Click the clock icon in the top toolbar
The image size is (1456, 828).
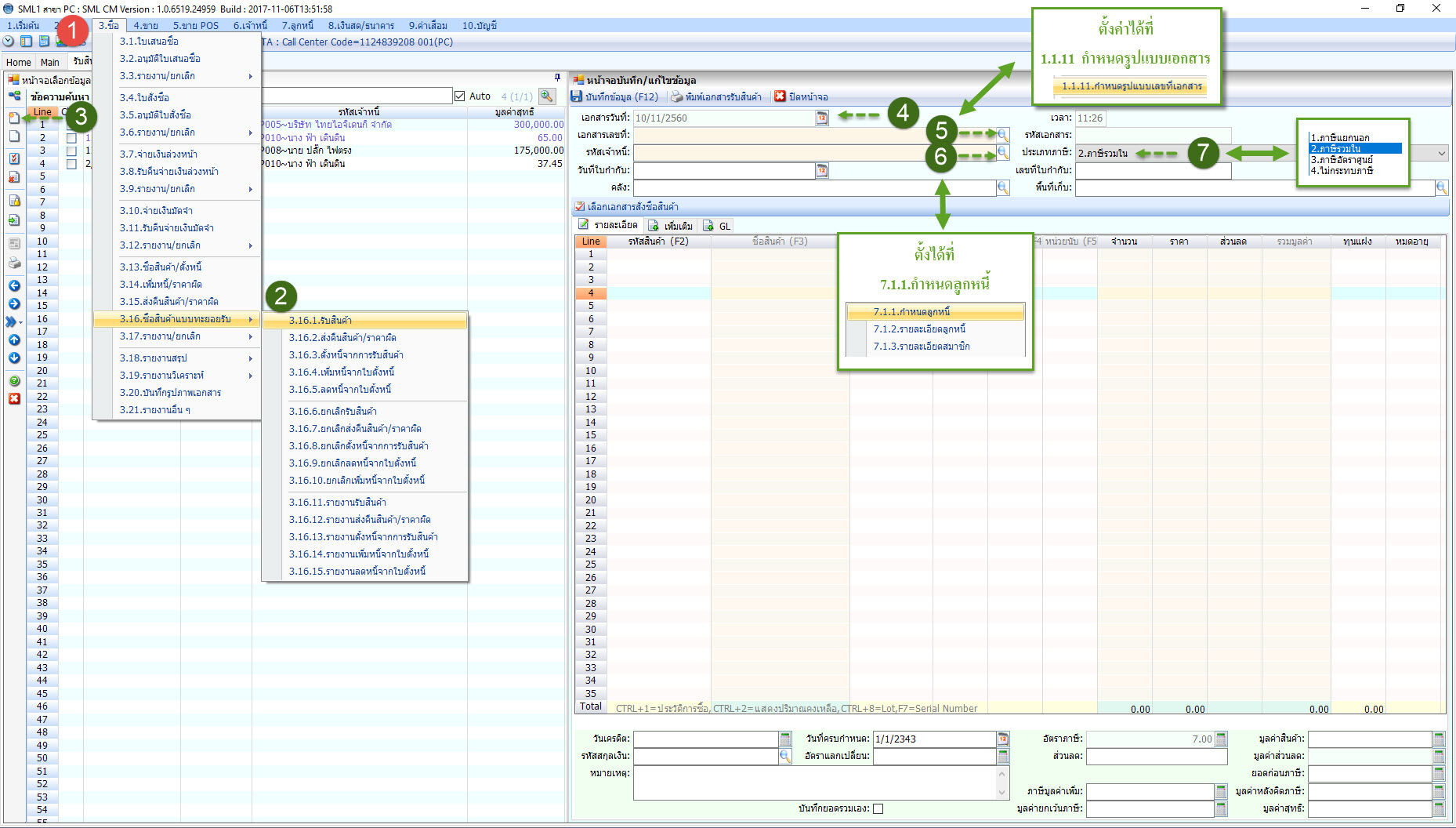coord(9,42)
